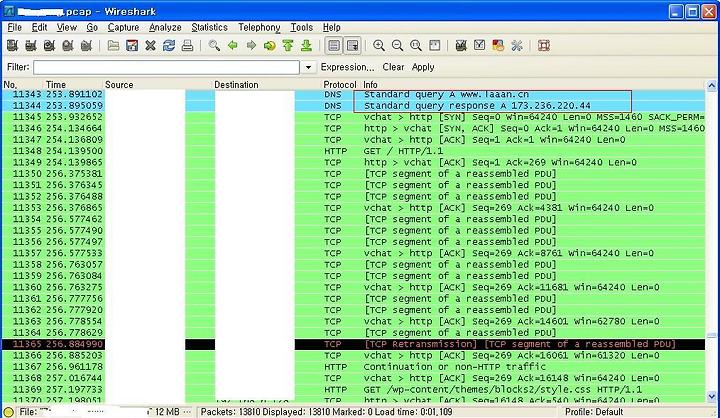Image resolution: width=720 pixels, height=418 pixels.
Task: Close this capture file X icon
Action: point(150,45)
